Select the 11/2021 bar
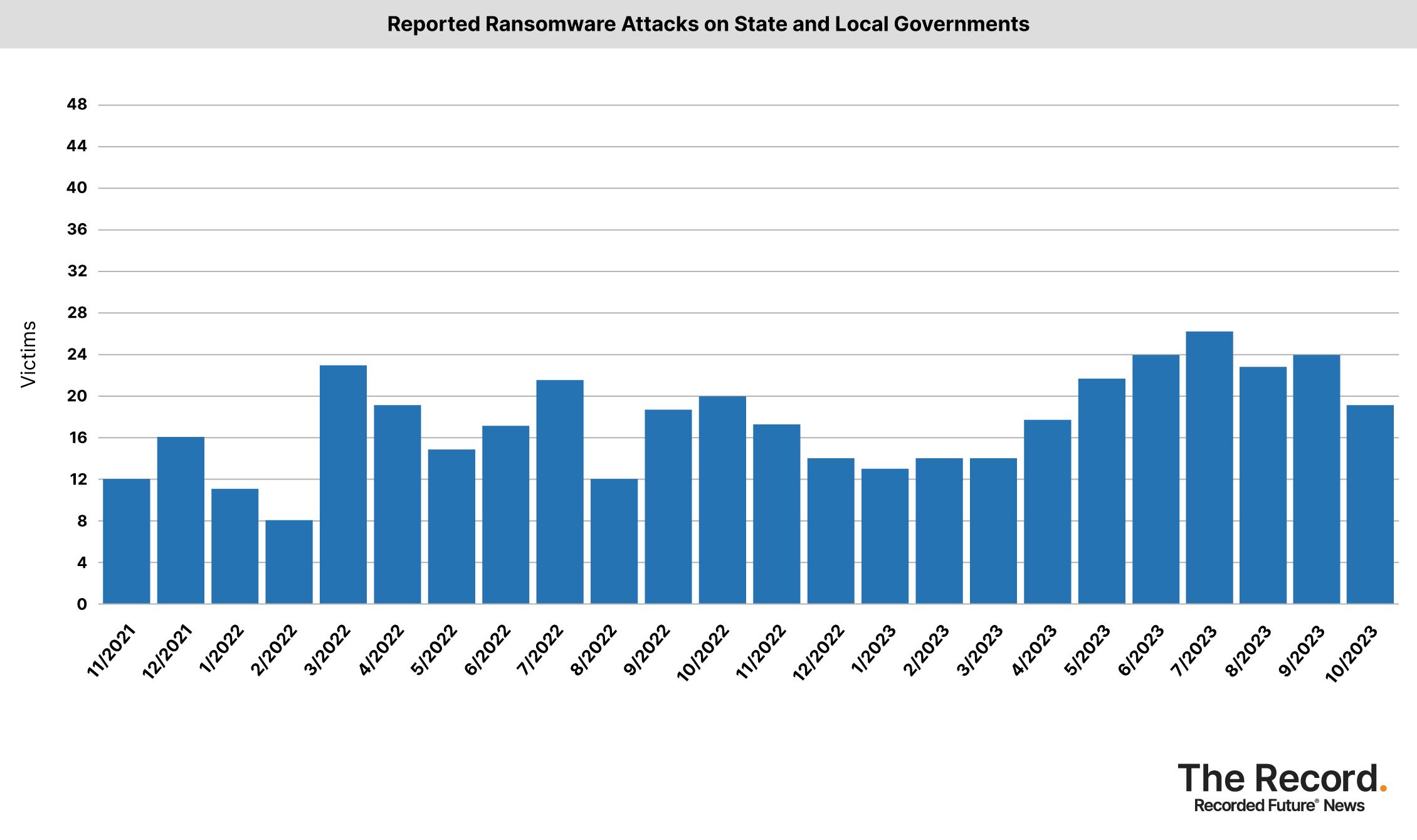1417x840 pixels. tap(127, 542)
